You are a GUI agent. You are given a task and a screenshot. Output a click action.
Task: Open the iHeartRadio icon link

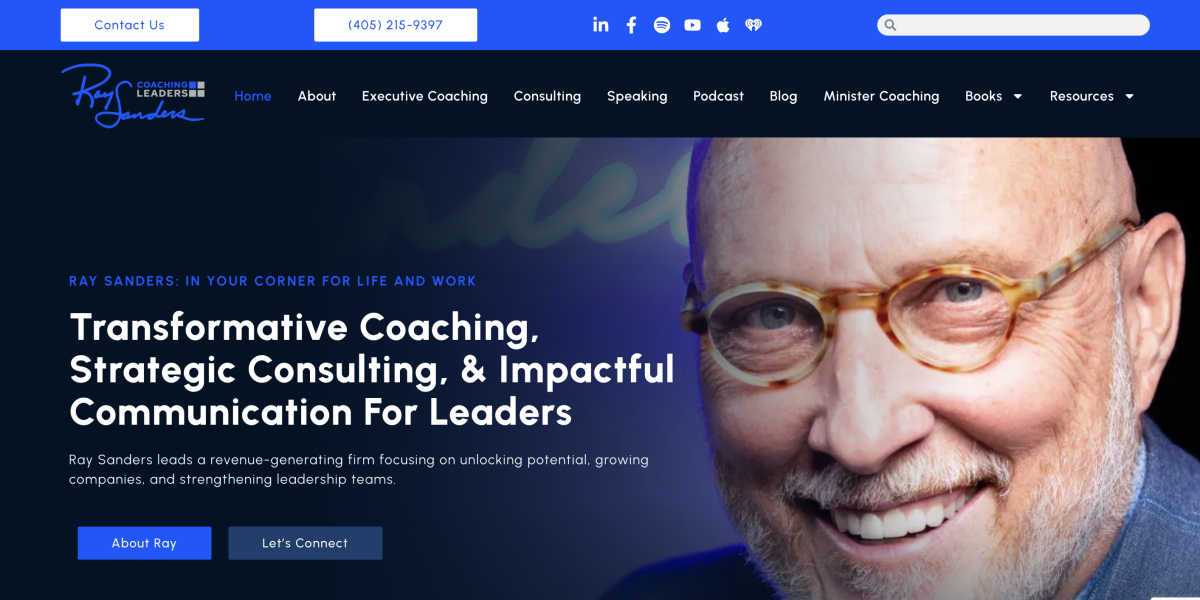pos(753,25)
